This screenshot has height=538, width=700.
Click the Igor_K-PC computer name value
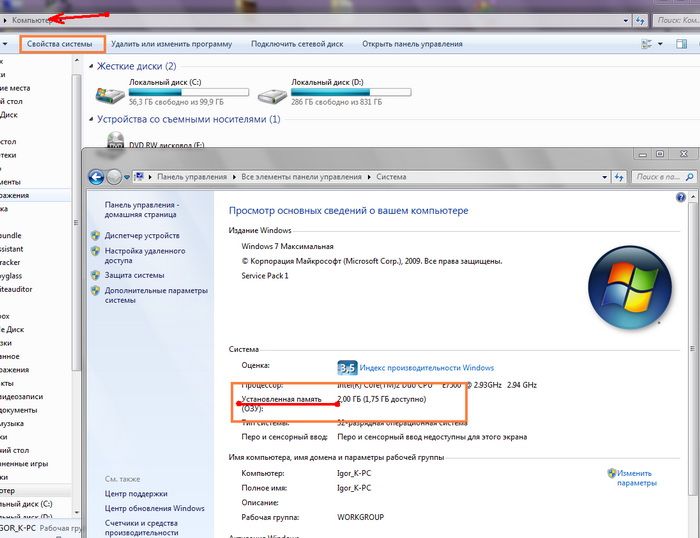(354, 473)
